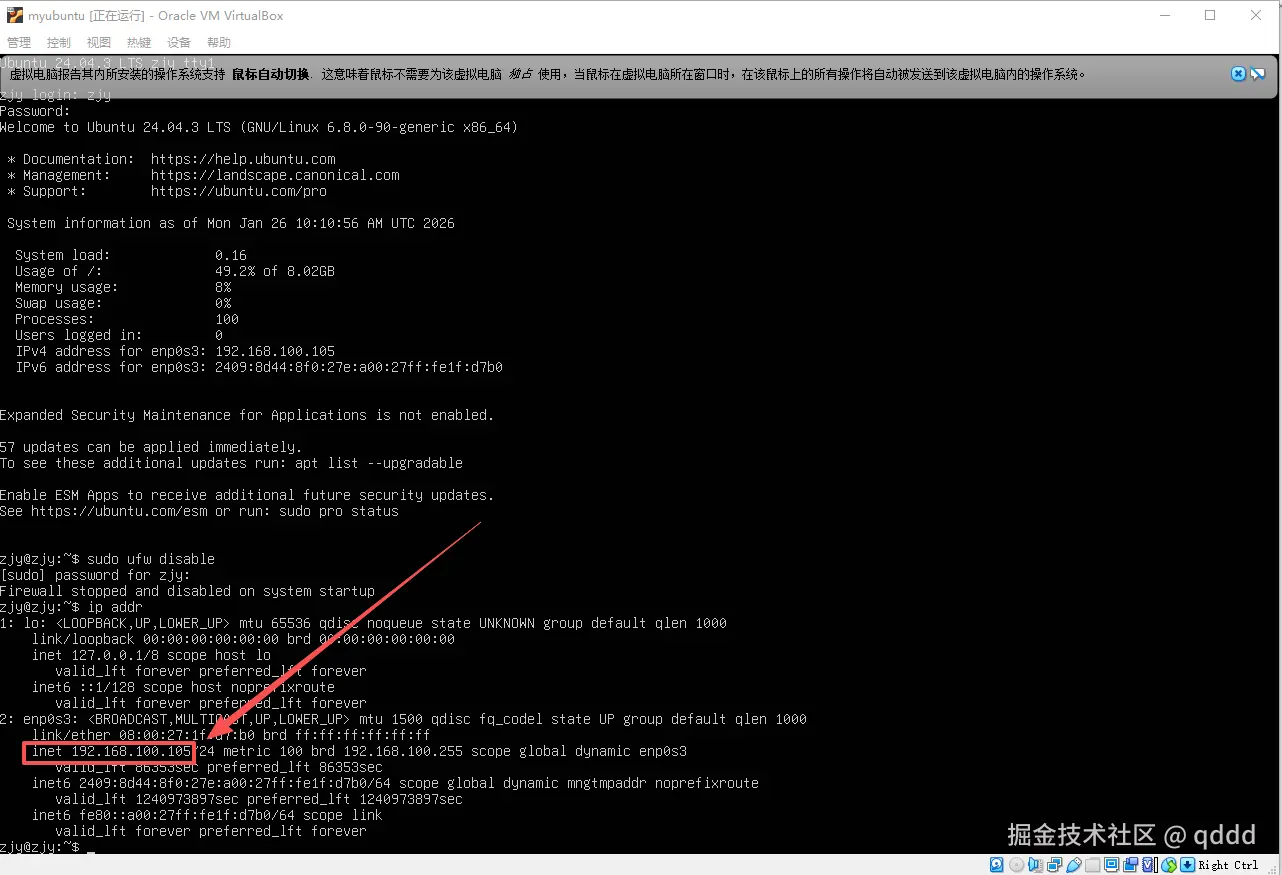Open the display settings status icon

coord(1112,865)
